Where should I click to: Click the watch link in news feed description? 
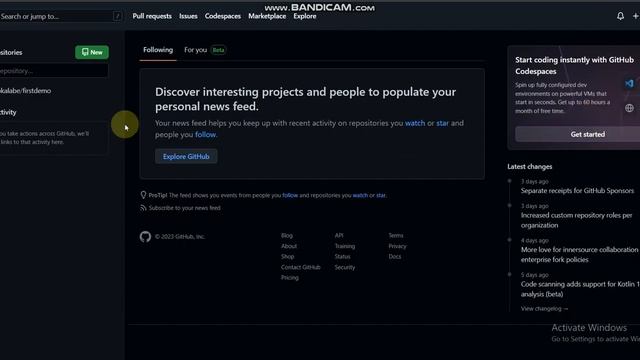click(x=415, y=123)
